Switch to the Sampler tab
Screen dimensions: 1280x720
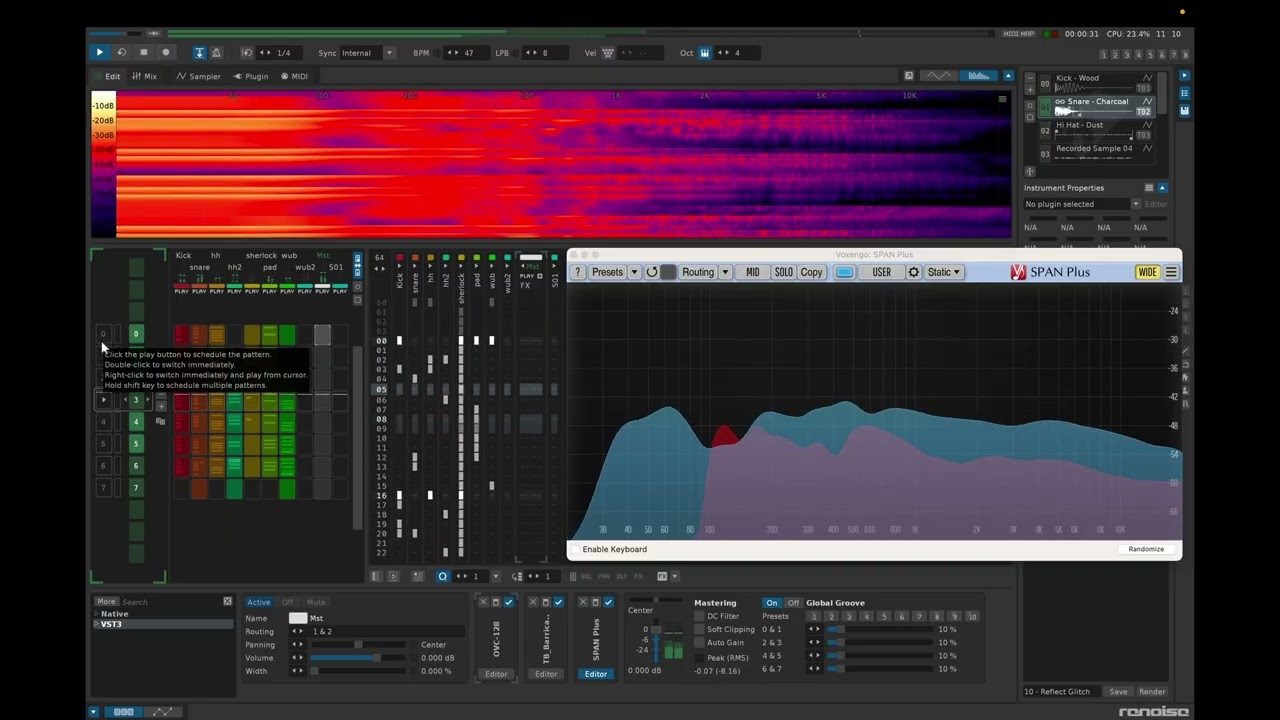pyautogui.click(x=198, y=76)
